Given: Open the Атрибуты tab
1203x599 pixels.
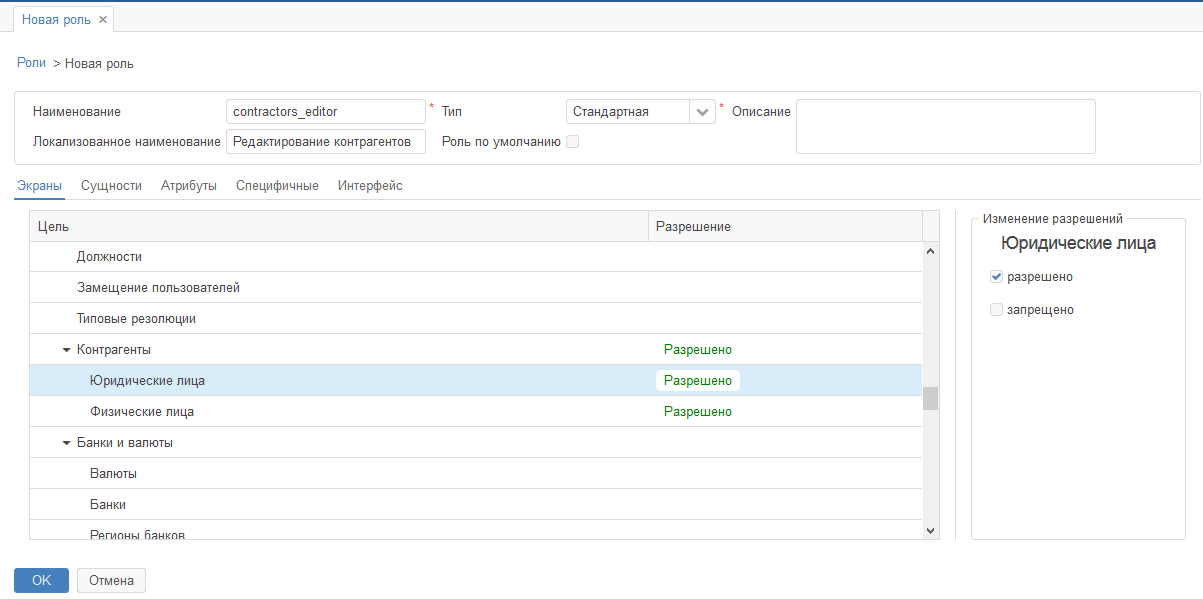Looking at the screenshot, I should [188, 186].
